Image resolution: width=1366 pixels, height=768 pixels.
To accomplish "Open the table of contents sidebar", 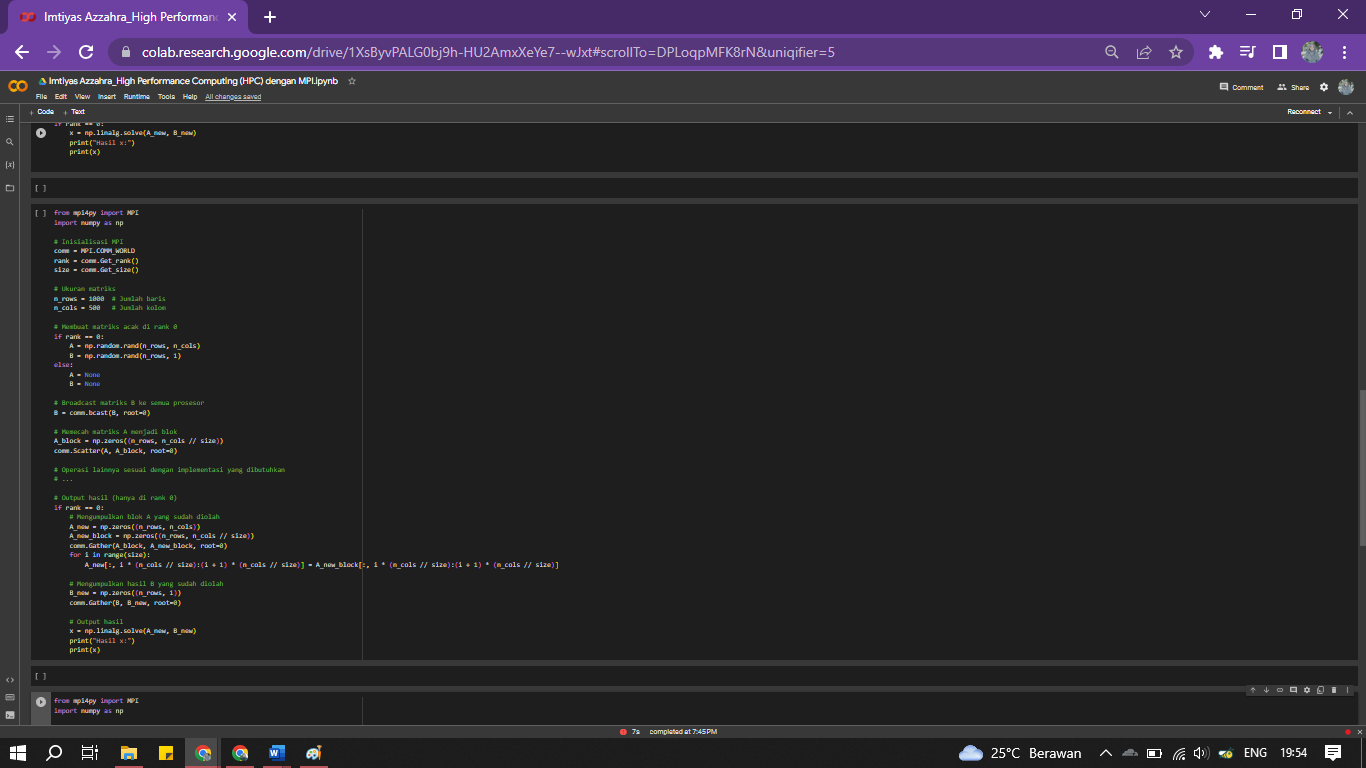I will point(10,119).
